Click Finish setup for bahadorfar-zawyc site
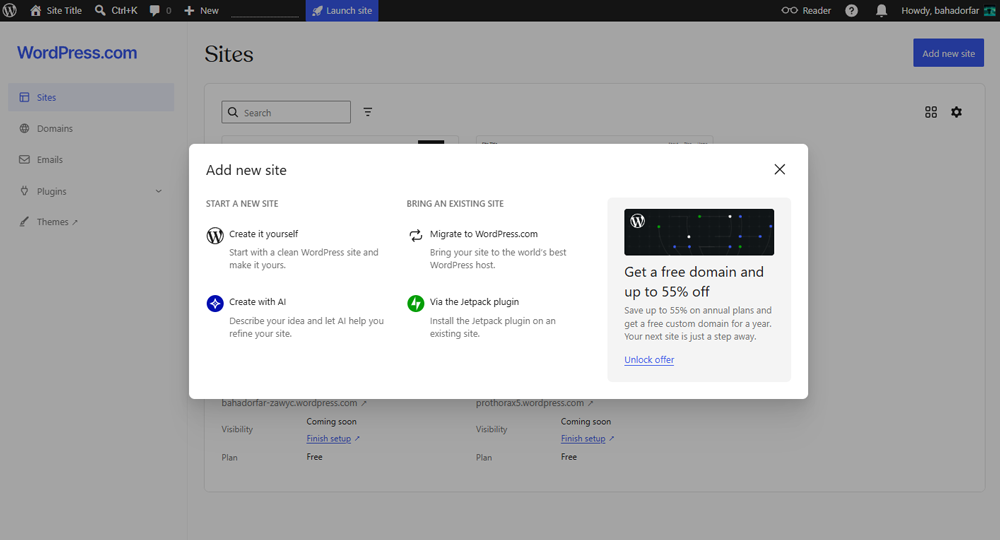The image size is (1000, 540). [x=333, y=439]
